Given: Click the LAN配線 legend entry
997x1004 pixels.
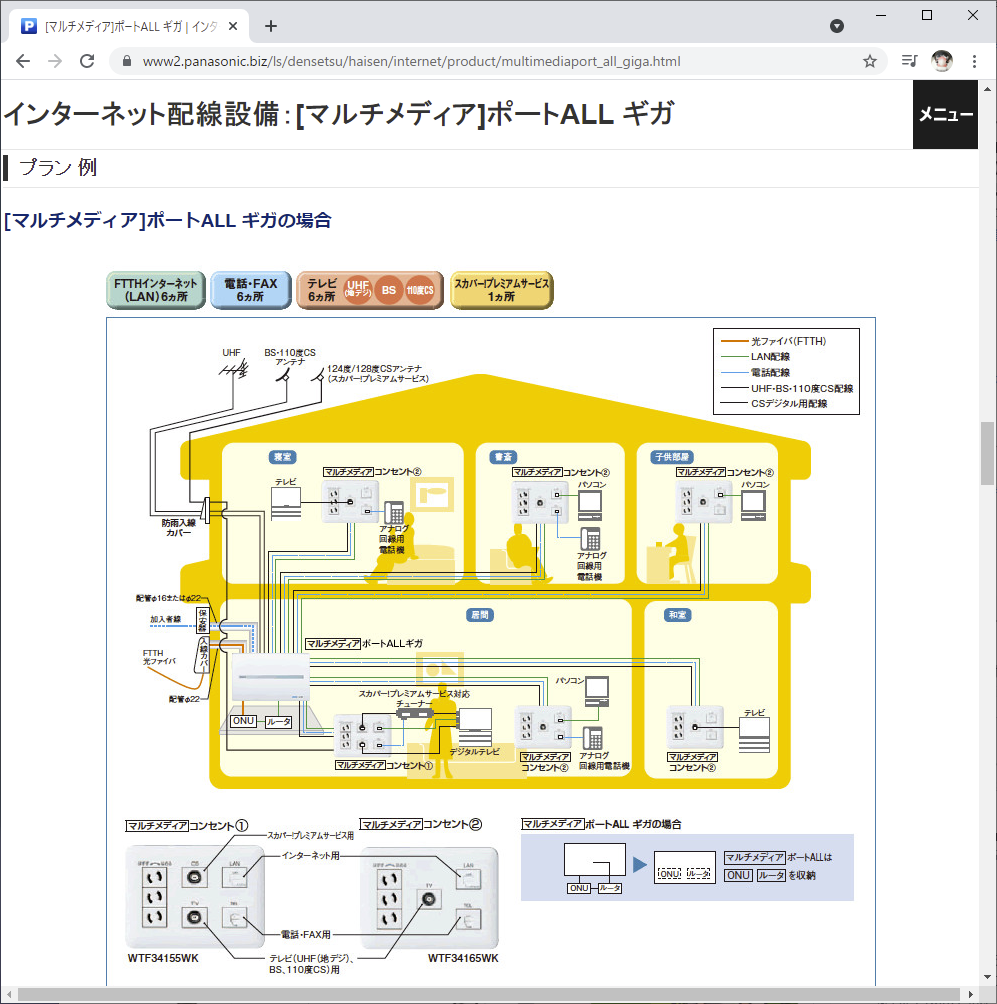Looking at the screenshot, I should [x=756, y=357].
